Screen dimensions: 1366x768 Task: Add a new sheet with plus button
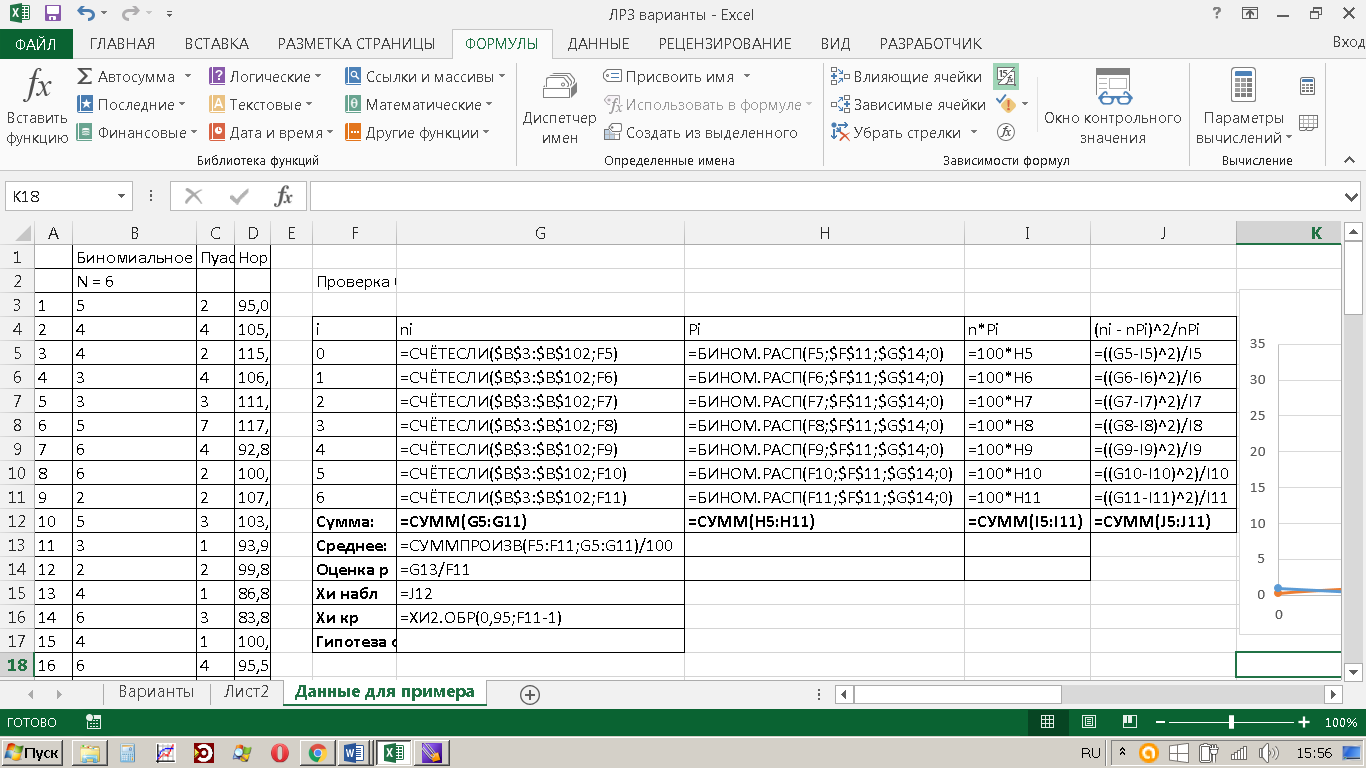[x=530, y=694]
